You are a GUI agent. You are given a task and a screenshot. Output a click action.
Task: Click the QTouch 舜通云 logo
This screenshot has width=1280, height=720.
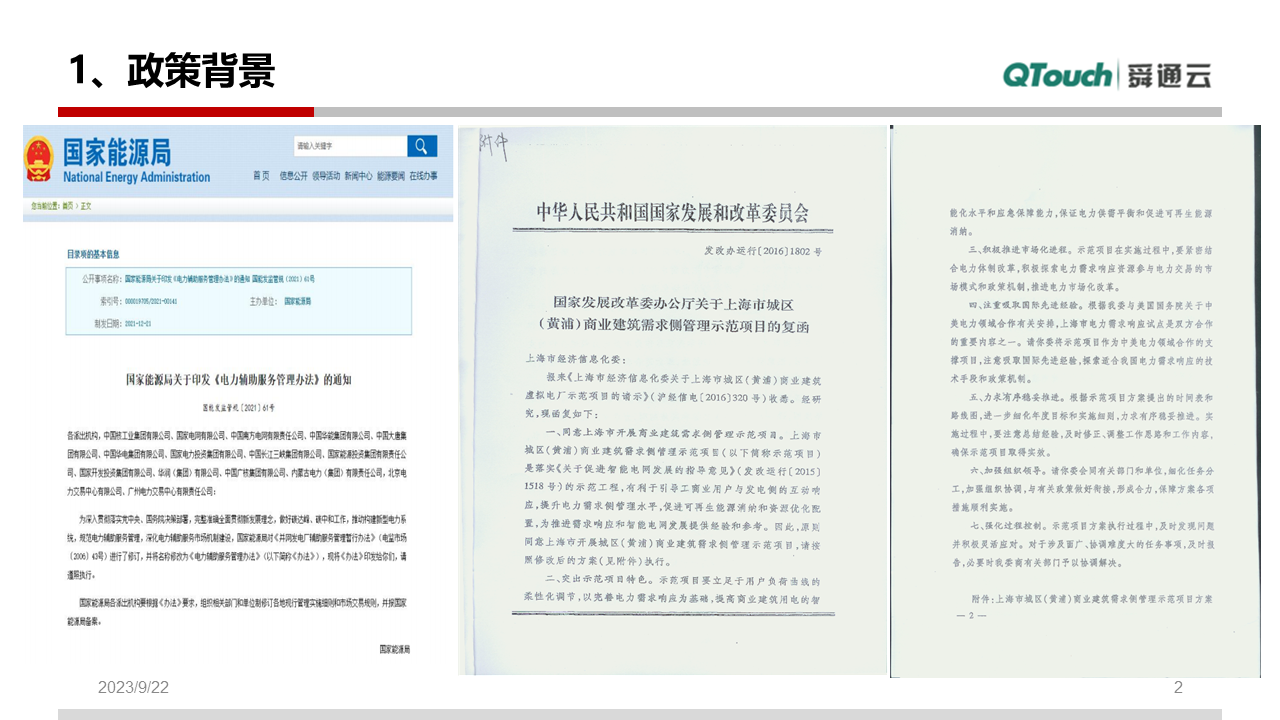click(x=1105, y=75)
